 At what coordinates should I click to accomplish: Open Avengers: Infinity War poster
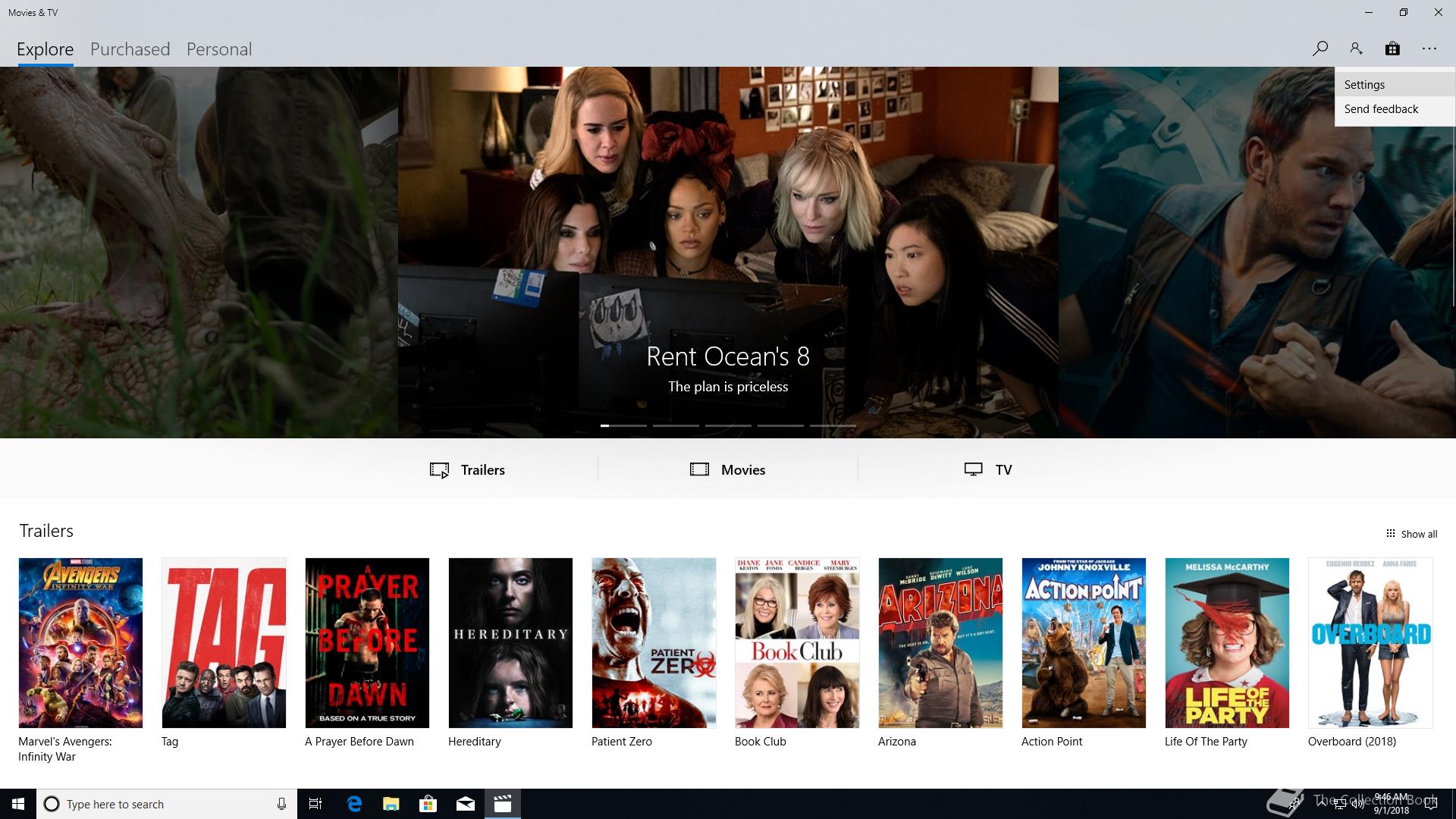[x=80, y=643]
